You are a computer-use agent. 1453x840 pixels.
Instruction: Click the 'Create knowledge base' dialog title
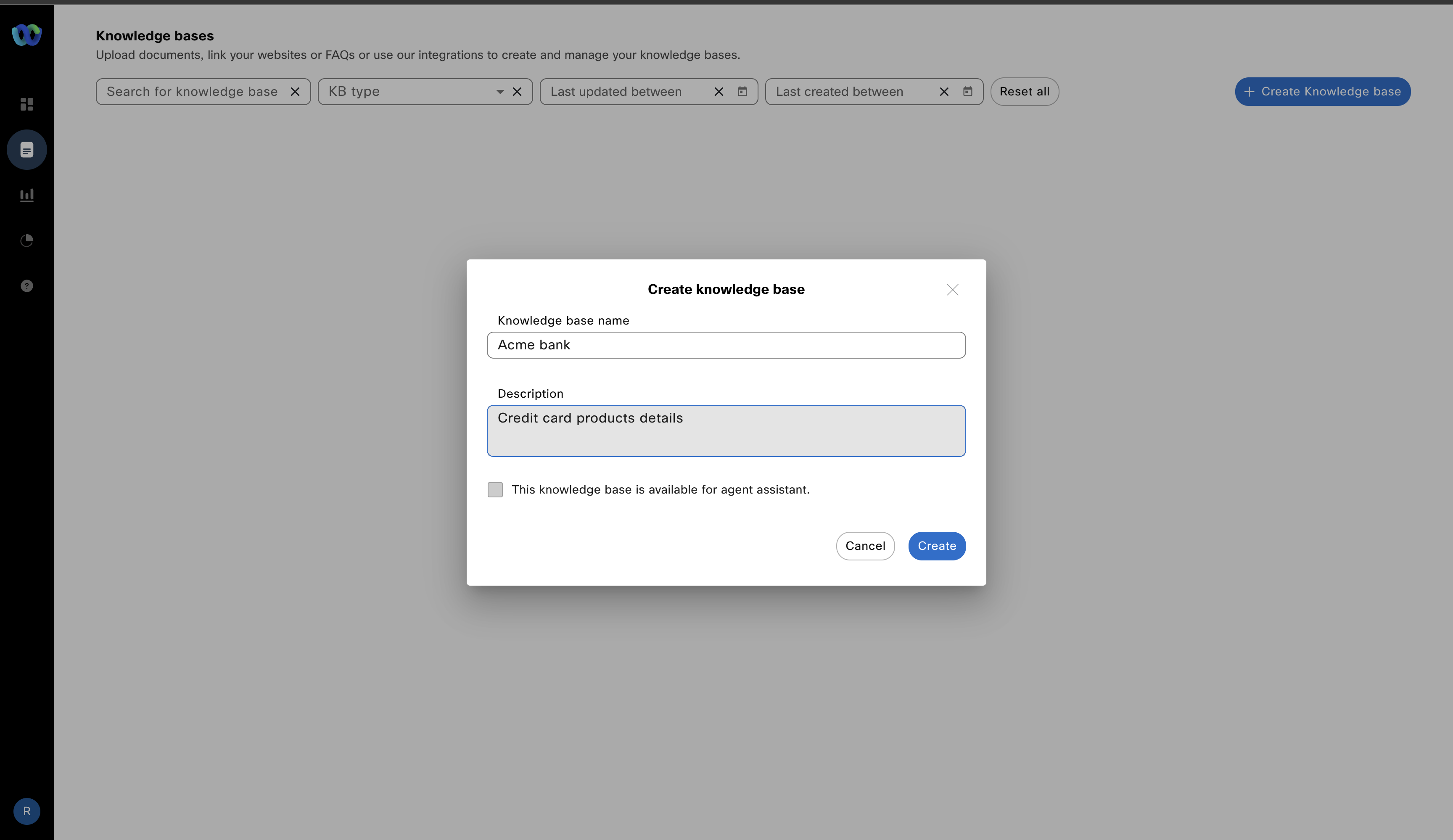726,289
